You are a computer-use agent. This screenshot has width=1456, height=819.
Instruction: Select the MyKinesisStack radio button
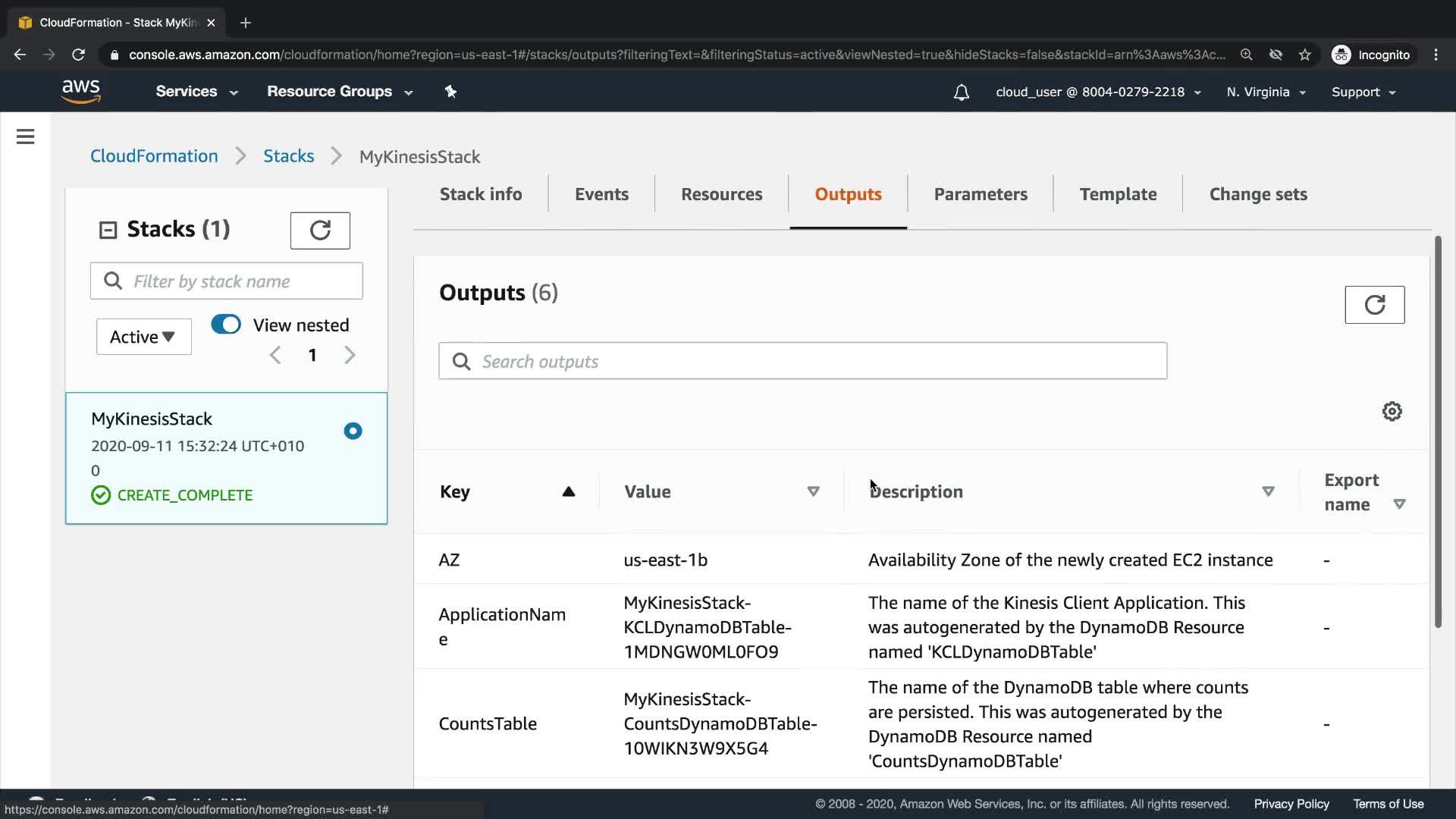tap(353, 431)
